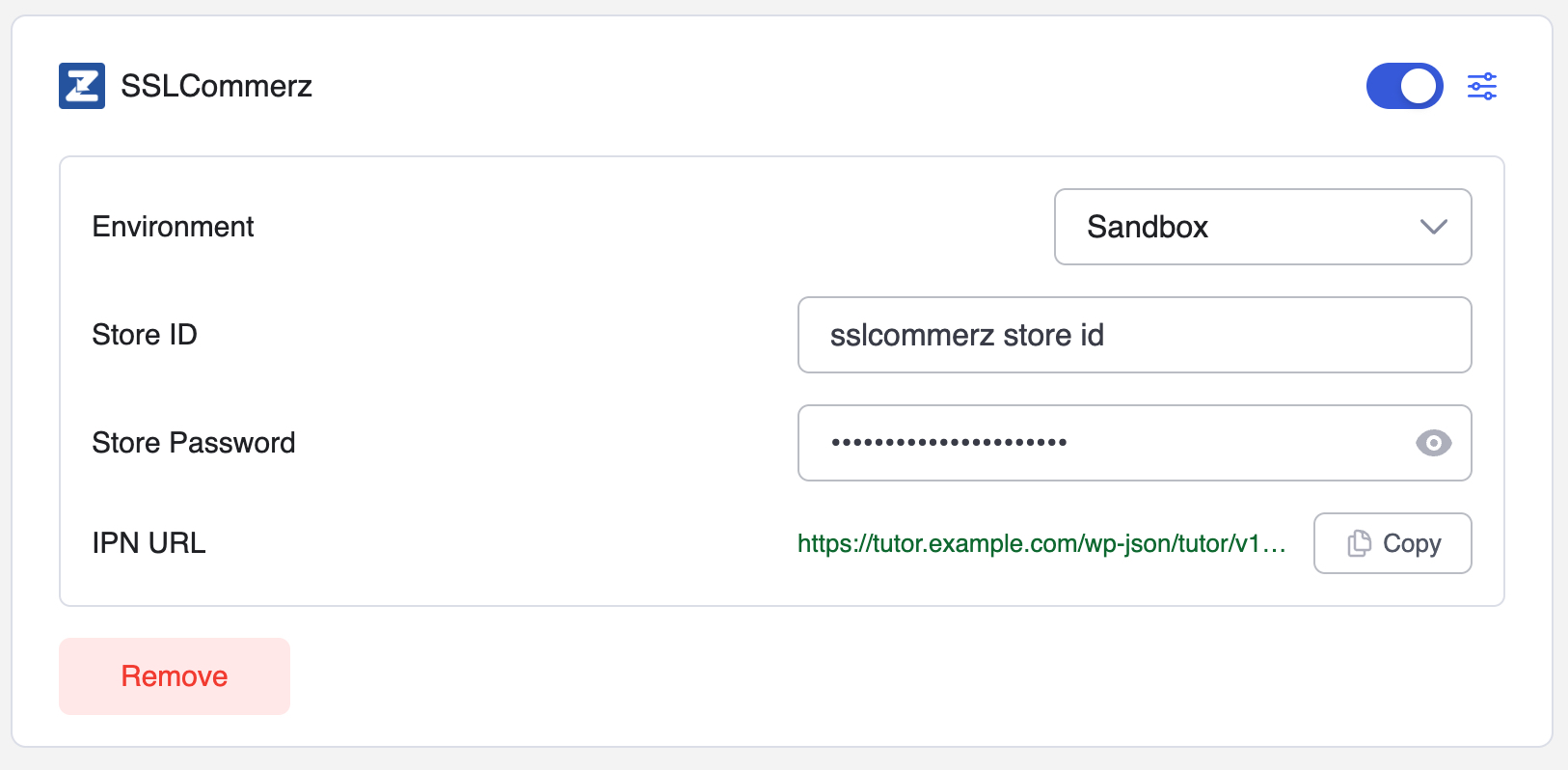Click the SSLCommerz logo icon
This screenshot has width=1568, height=770.
(82, 86)
